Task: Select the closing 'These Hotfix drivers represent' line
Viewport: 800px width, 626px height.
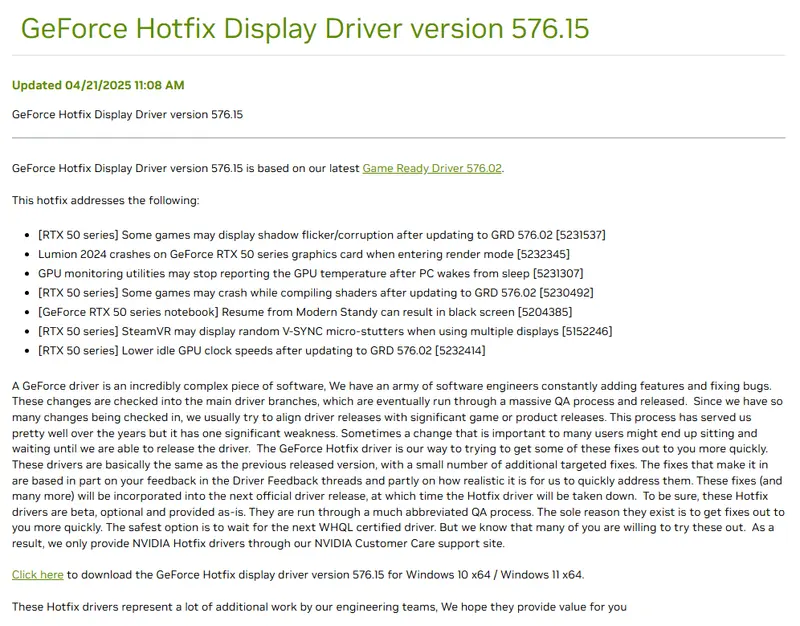Action: (x=319, y=607)
